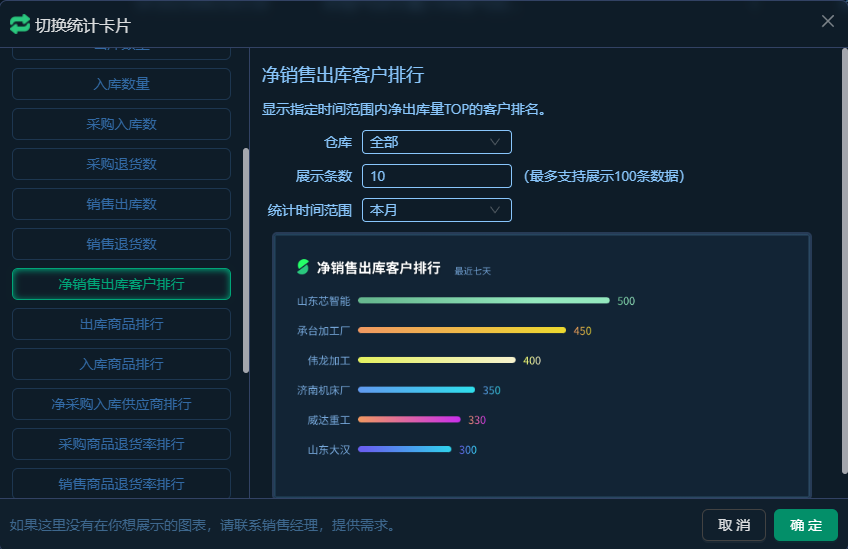Confirm with the 确定 button
The width and height of the screenshot is (848, 549).
pos(806,525)
